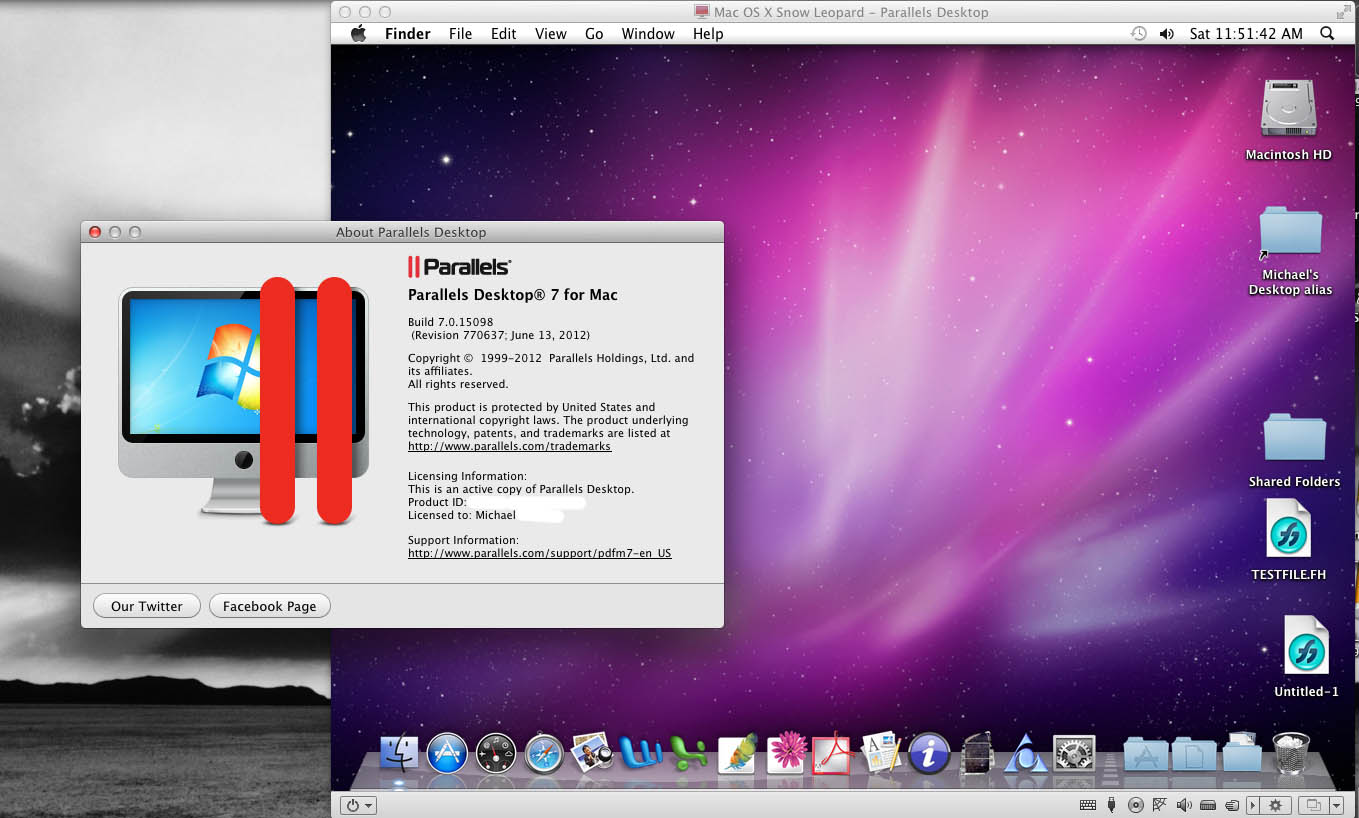
Task: Open the view mode dropdown arrow
Action: 1337,805
